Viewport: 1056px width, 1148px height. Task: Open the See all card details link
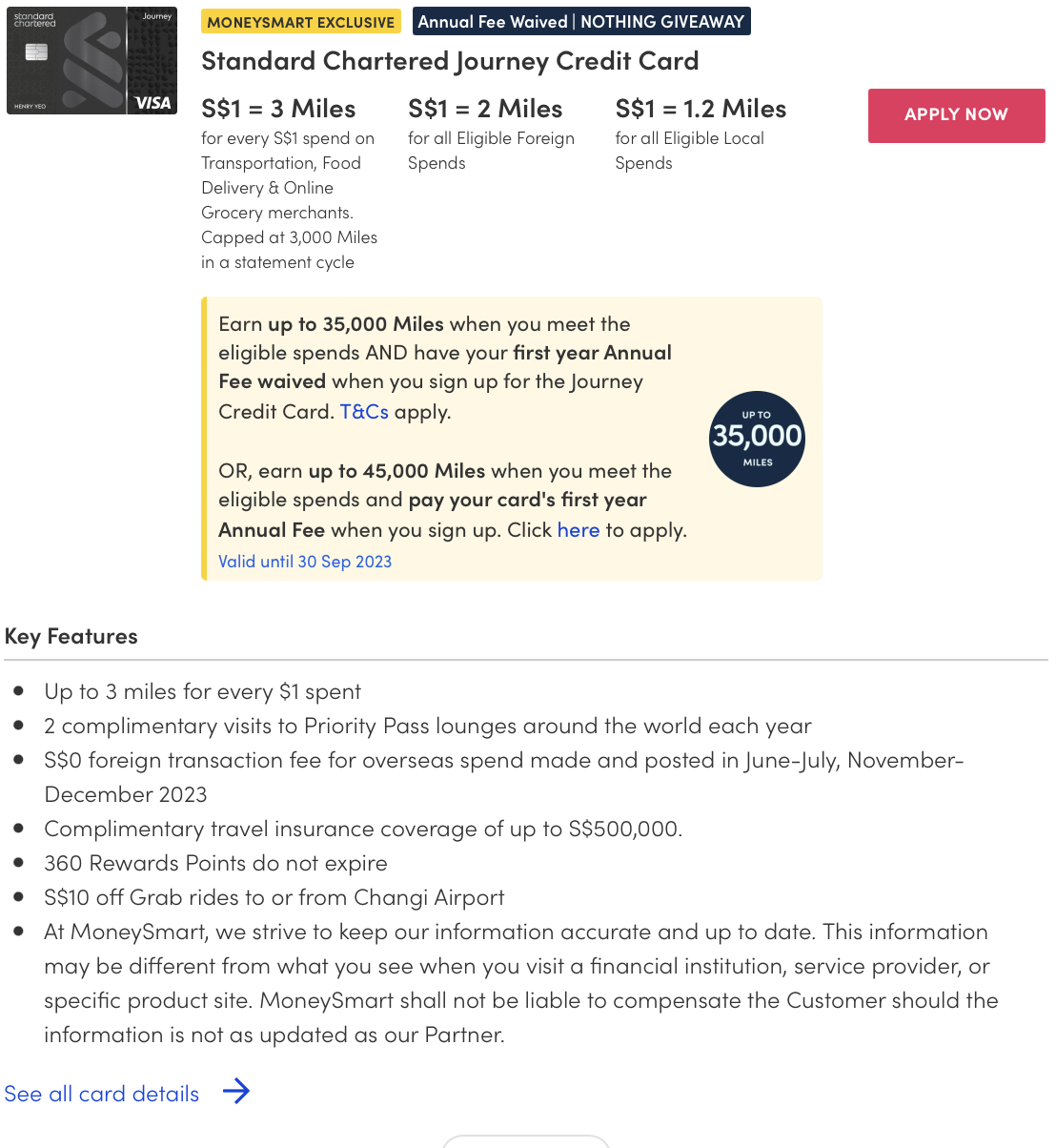coord(102,1094)
